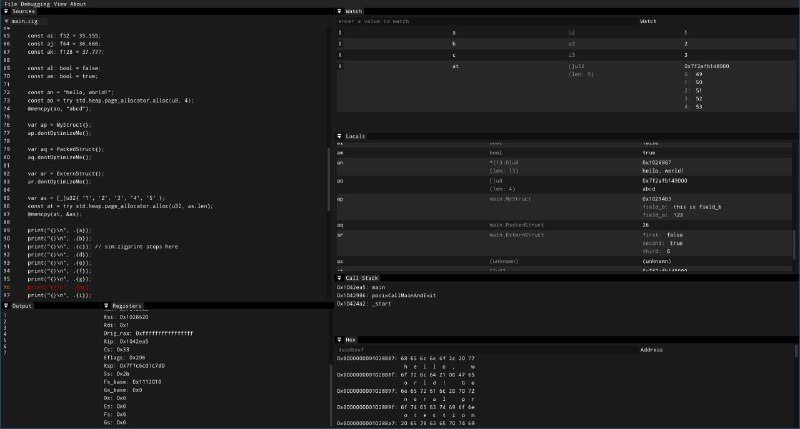Focus the 'enter a value to watch' field
800x429 pixels.
click(x=480, y=21)
